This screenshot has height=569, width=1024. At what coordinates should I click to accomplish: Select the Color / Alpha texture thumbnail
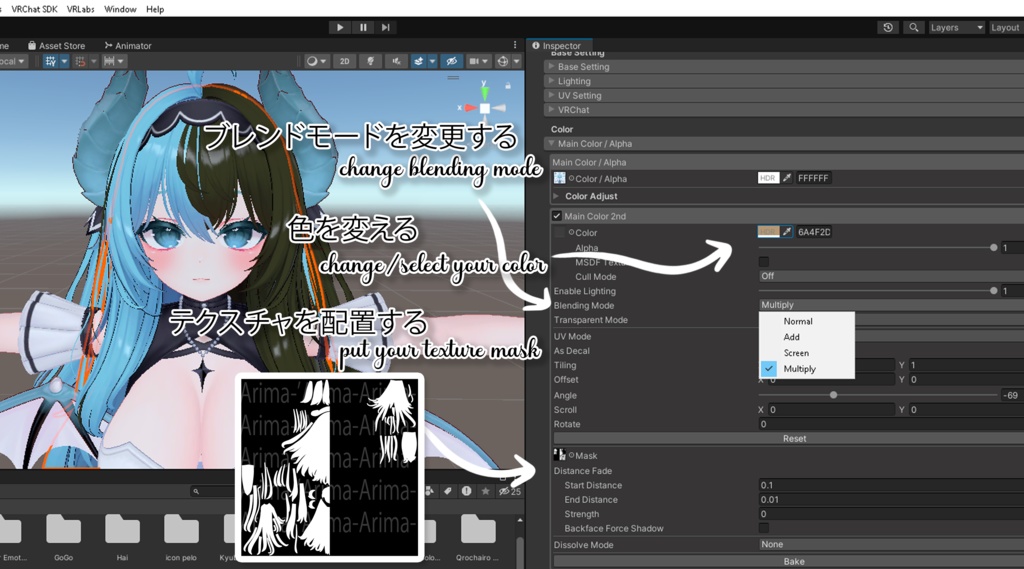[x=560, y=178]
